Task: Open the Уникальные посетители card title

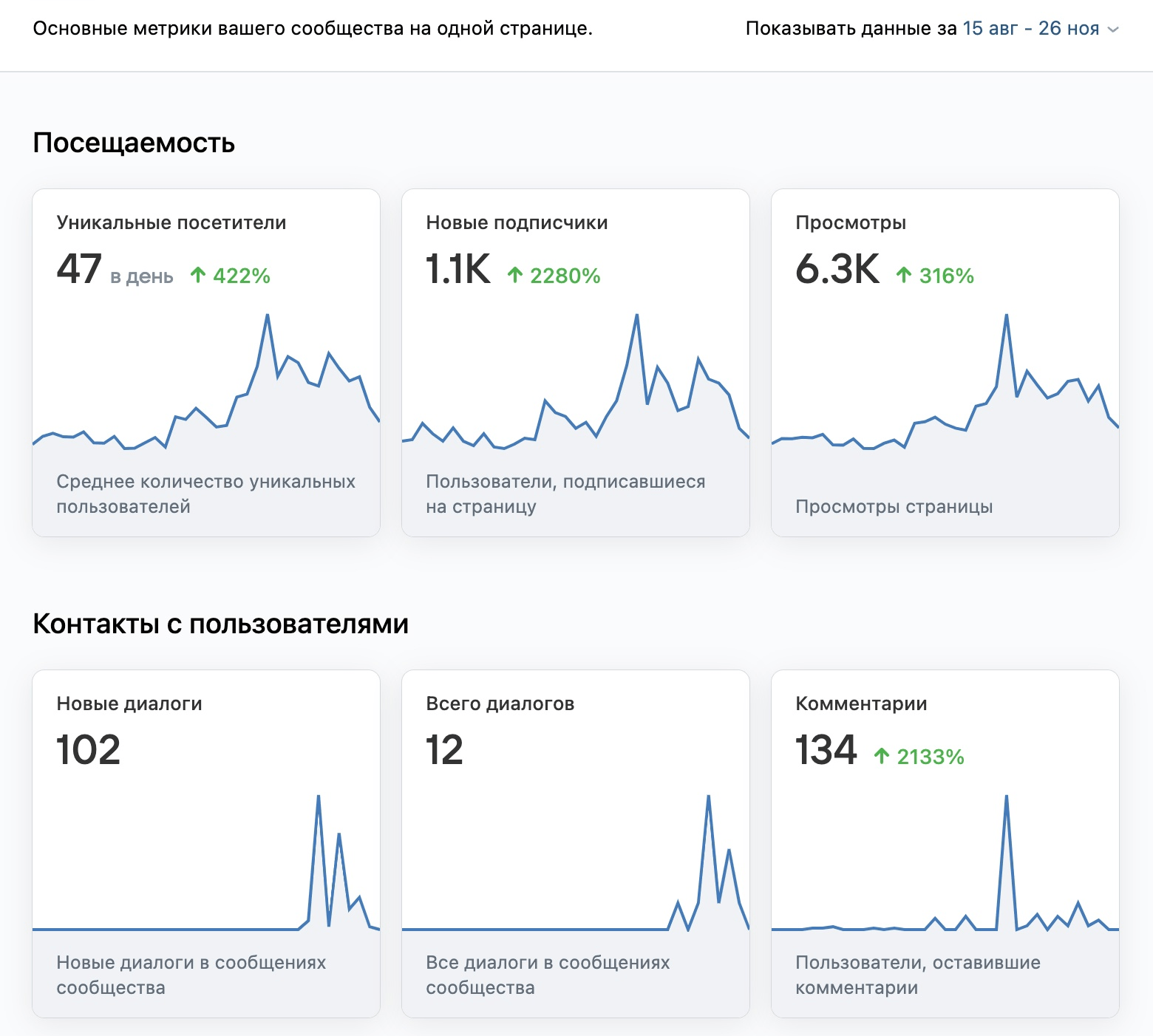Action: (171, 222)
